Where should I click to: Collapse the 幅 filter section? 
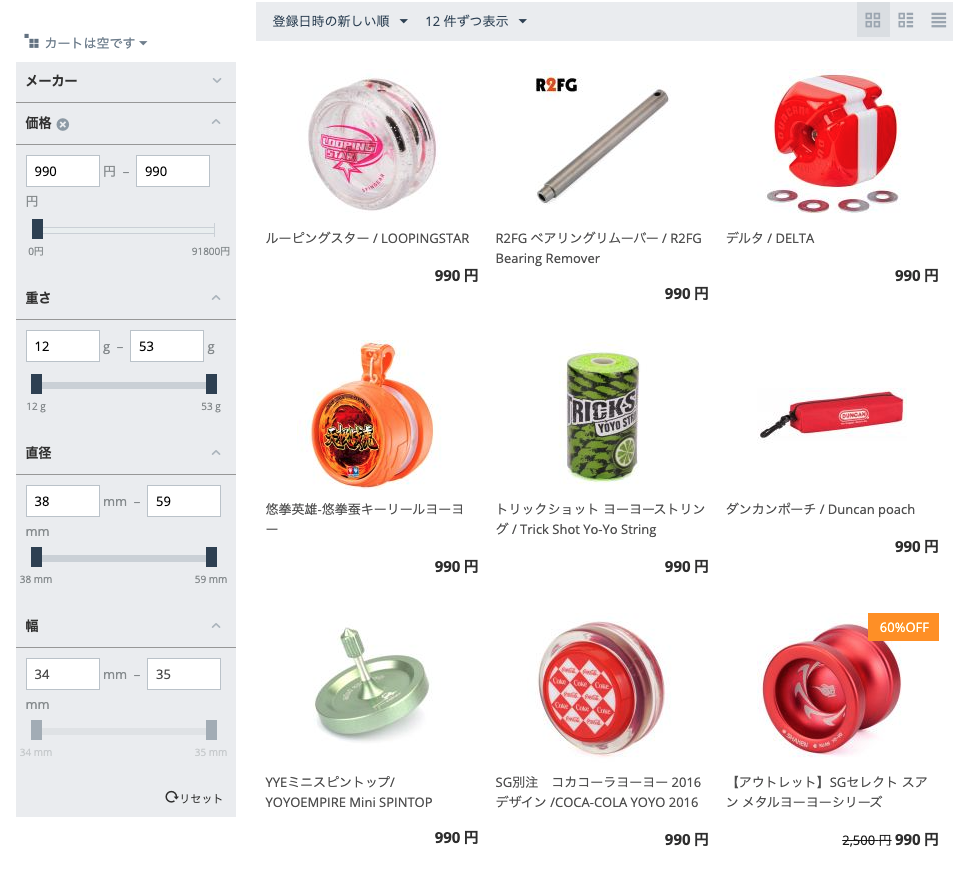click(216, 626)
